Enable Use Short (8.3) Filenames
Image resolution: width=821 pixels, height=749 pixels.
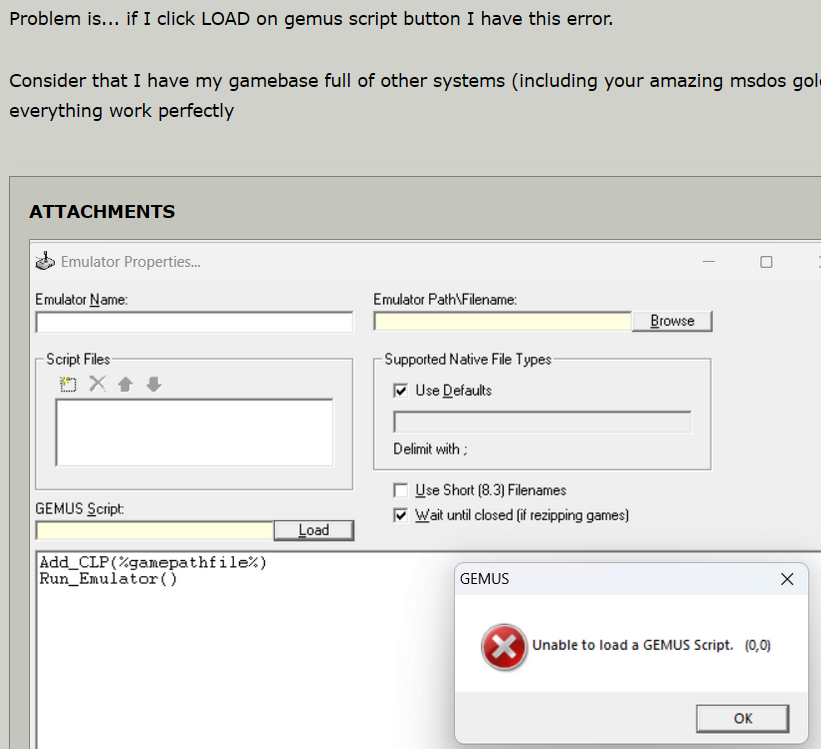[401, 490]
